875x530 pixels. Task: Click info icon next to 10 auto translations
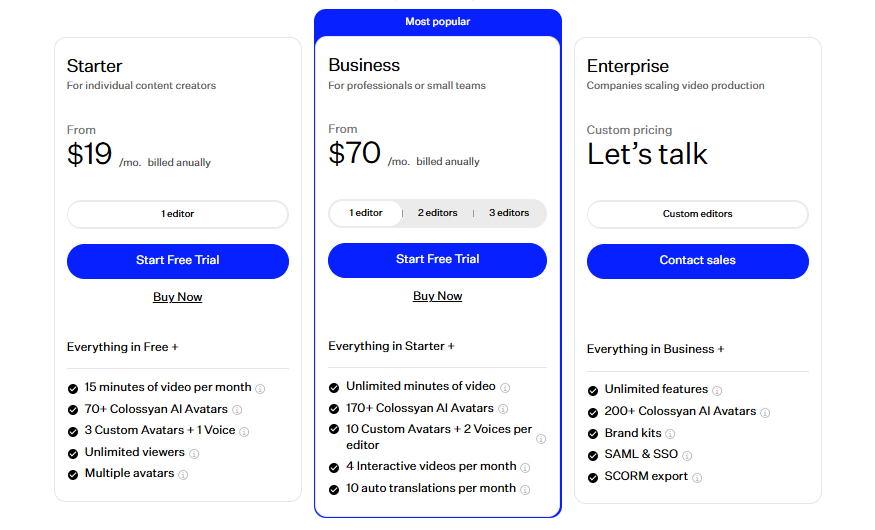pos(525,490)
